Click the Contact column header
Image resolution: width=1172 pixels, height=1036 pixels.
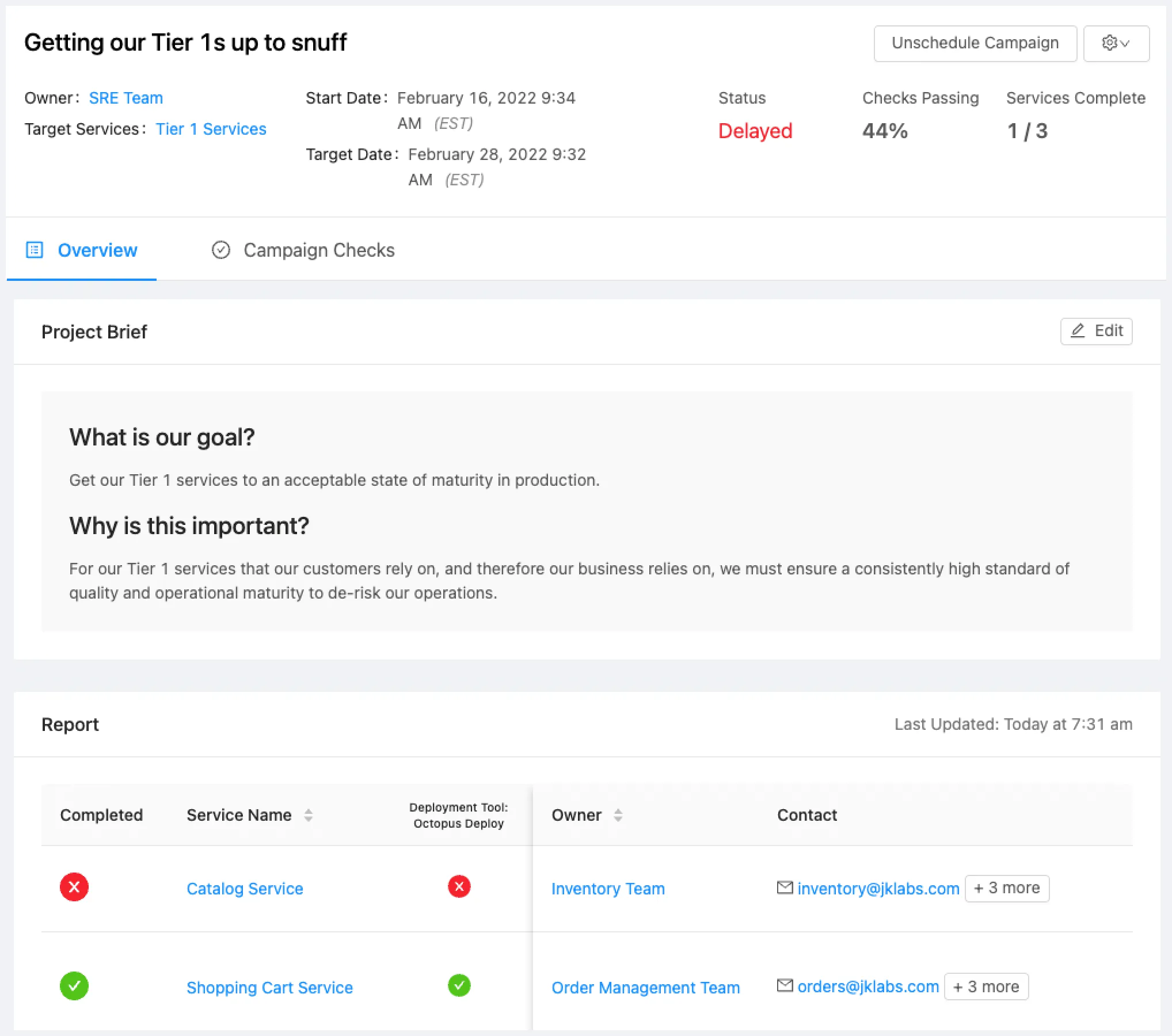click(x=807, y=815)
